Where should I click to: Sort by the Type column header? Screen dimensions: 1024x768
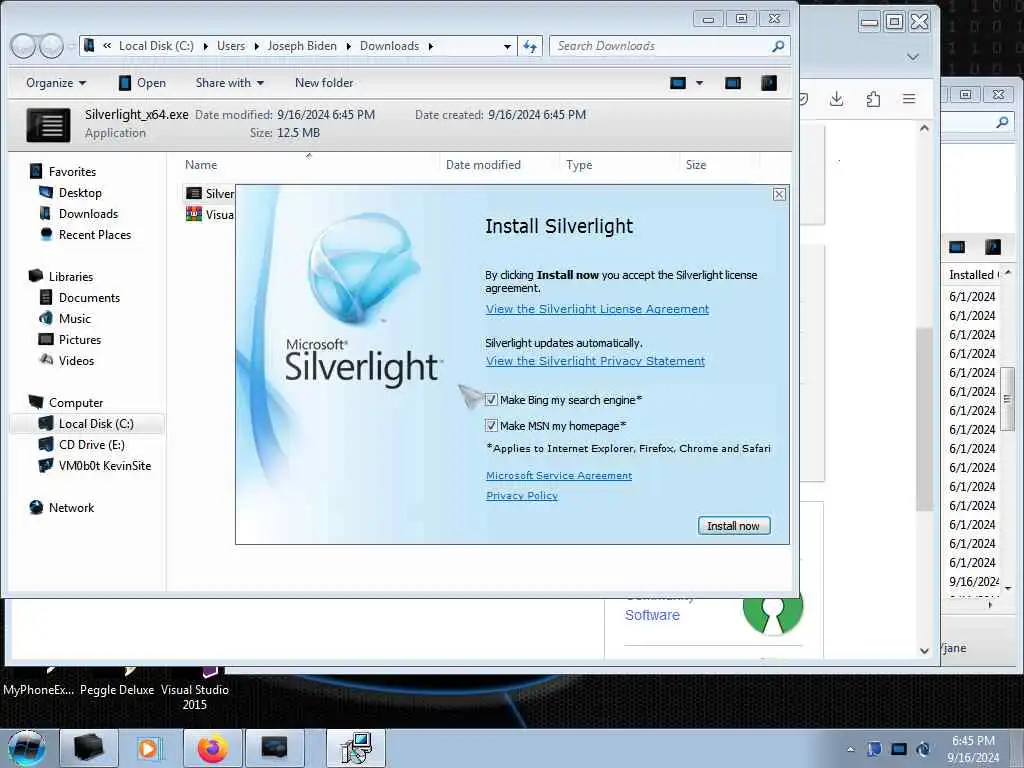click(579, 165)
